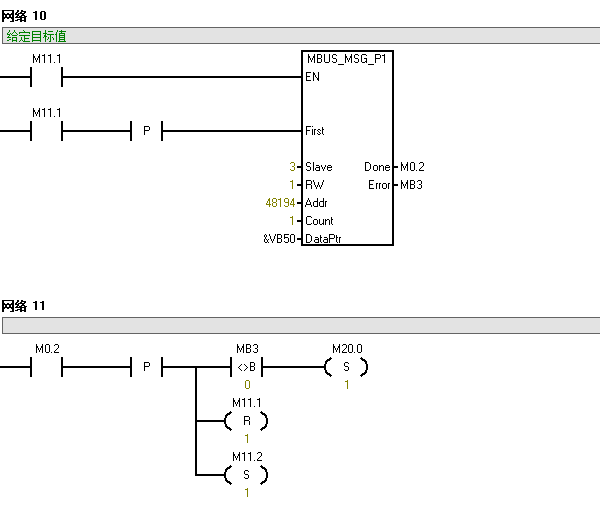Select the Slave parameter value 3
Image resolution: width=600 pixels, height=511 pixels.
tap(292, 167)
